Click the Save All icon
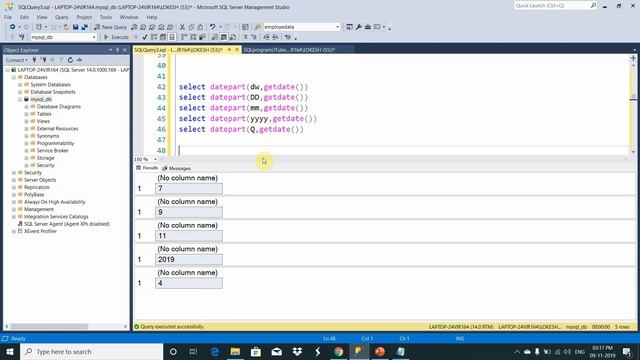Viewport: 640px width, 360px height. (x=85, y=27)
